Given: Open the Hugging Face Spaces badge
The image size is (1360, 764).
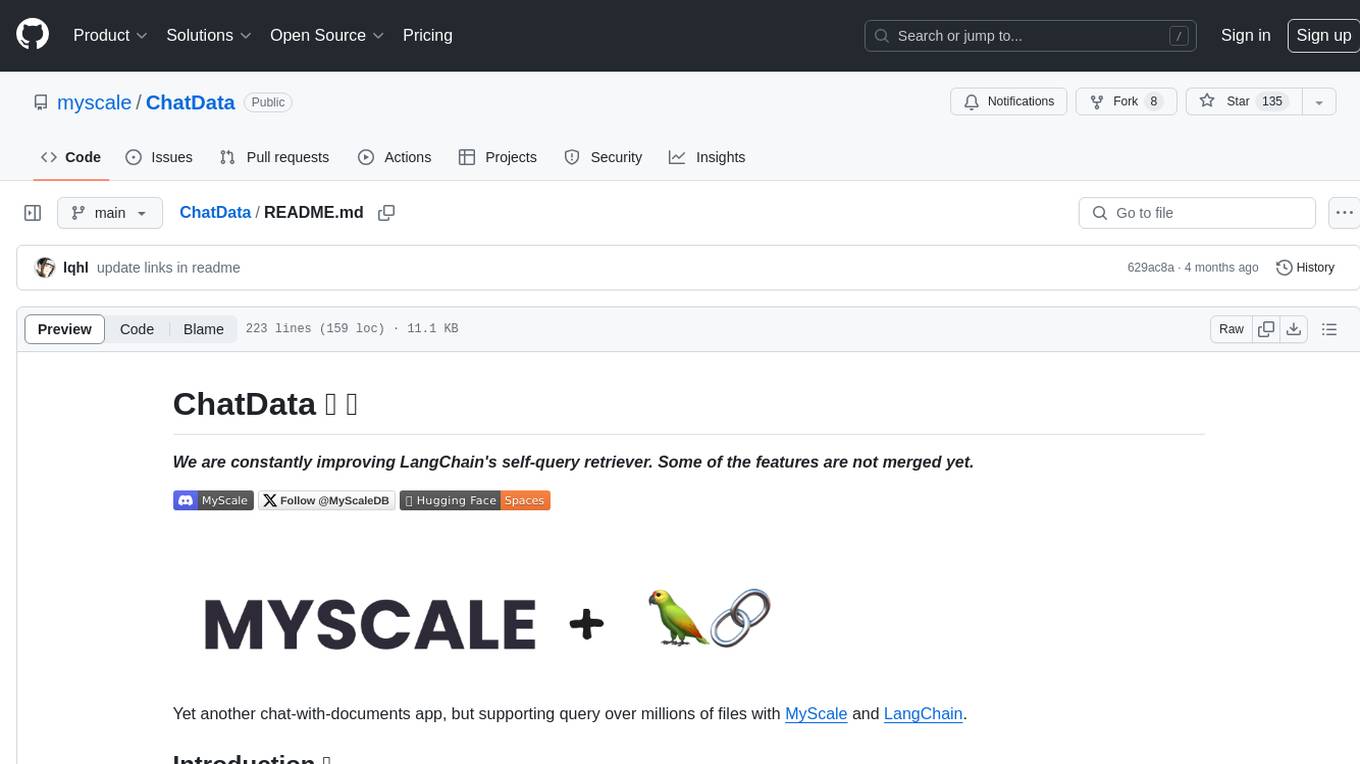Looking at the screenshot, I should 475,500.
